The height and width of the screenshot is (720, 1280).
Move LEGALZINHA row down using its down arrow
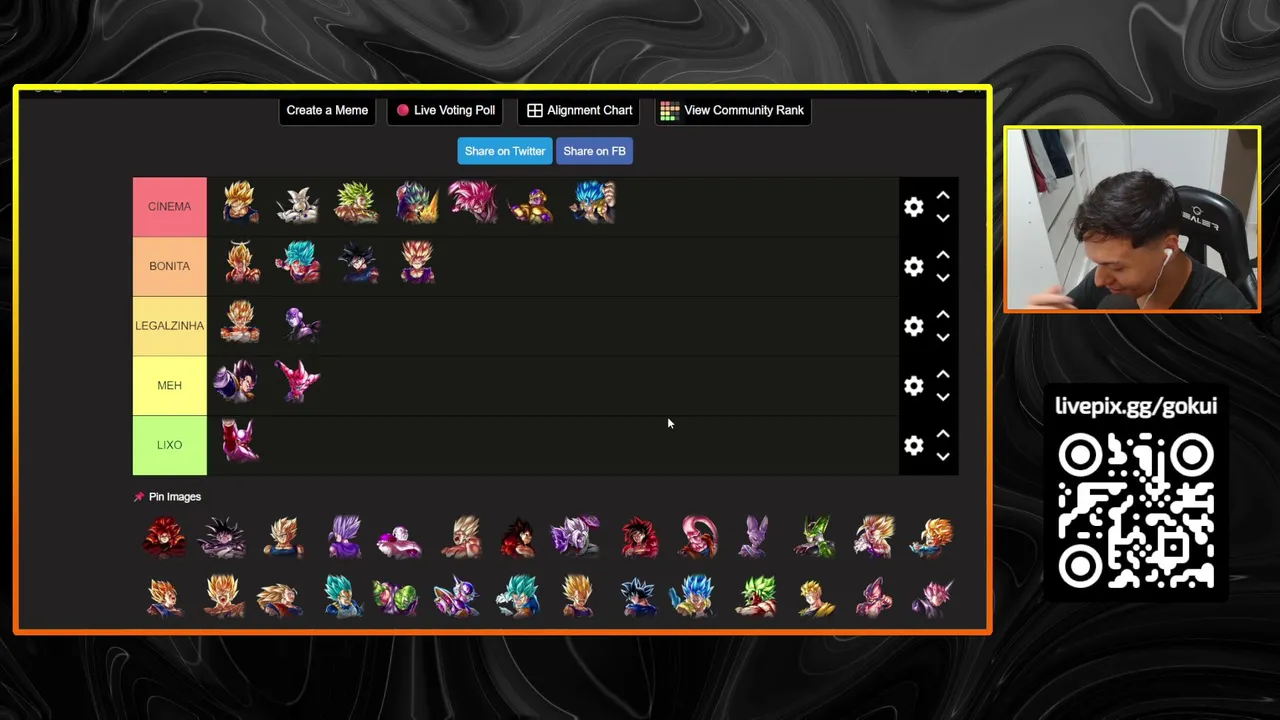tap(943, 337)
